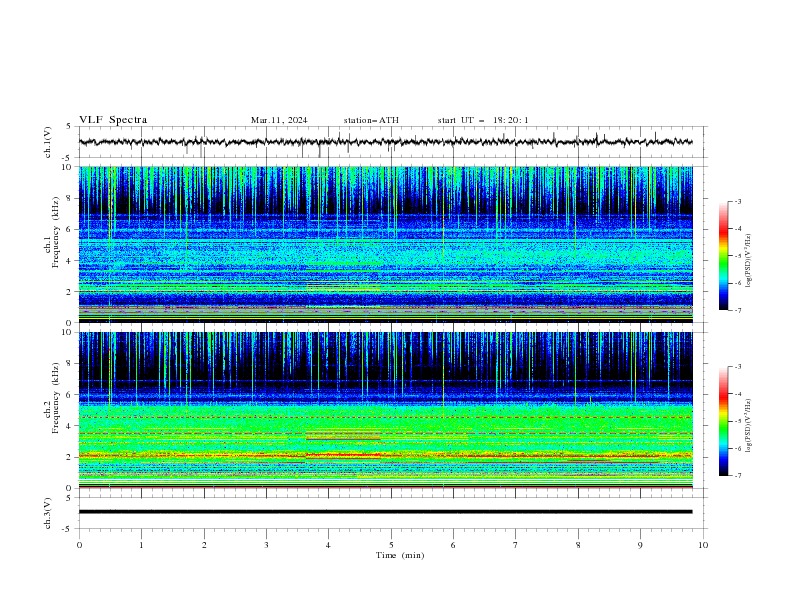
Task: Click the "ch.1(V)" waveform axis label
Action: click(47, 142)
